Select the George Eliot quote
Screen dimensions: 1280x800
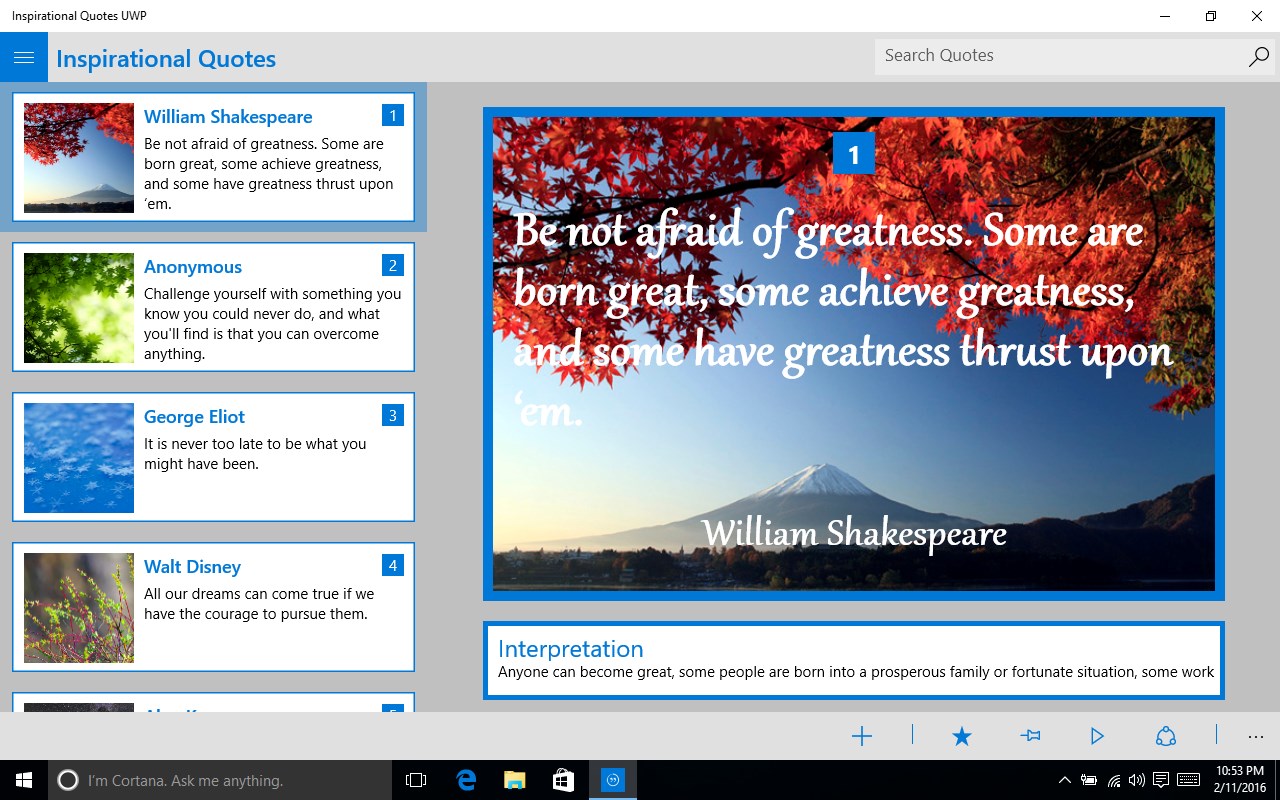pyautogui.click(x=213, y=457)
